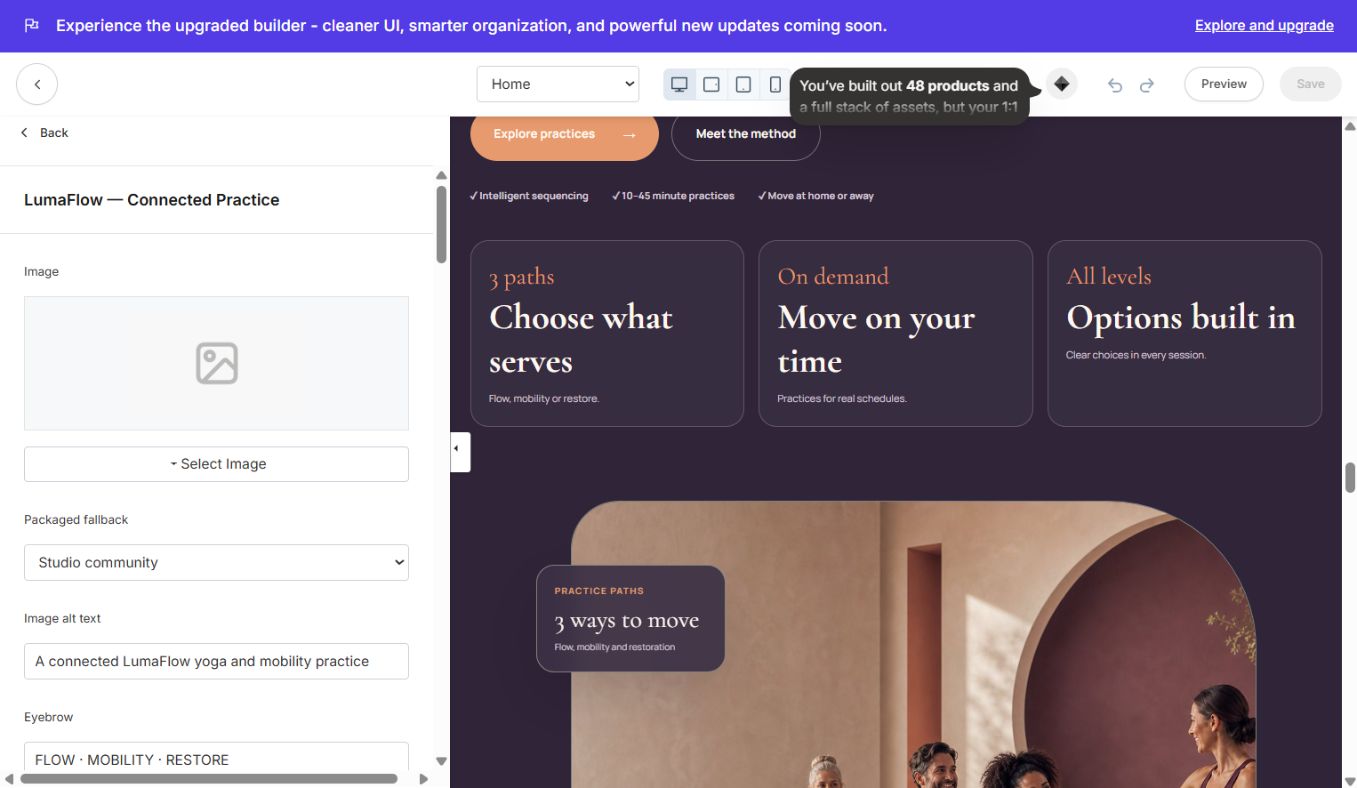The width and height of the screenshot is (1357, 788).
Task: Click the Save button
Action: (x=1310, y=84)
